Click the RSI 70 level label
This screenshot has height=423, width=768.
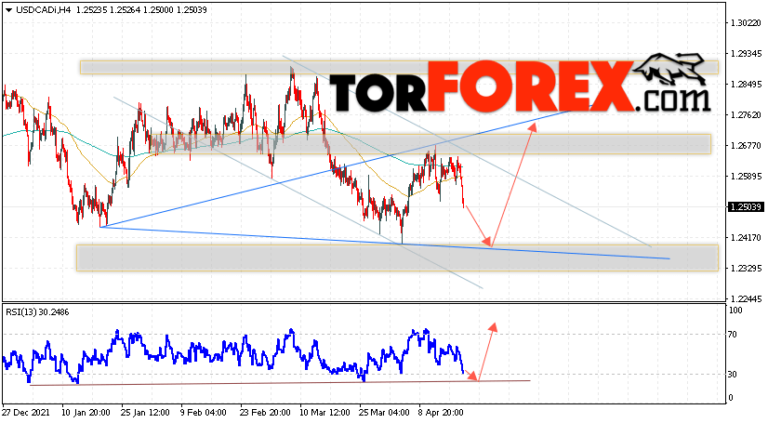pos(732,335)
